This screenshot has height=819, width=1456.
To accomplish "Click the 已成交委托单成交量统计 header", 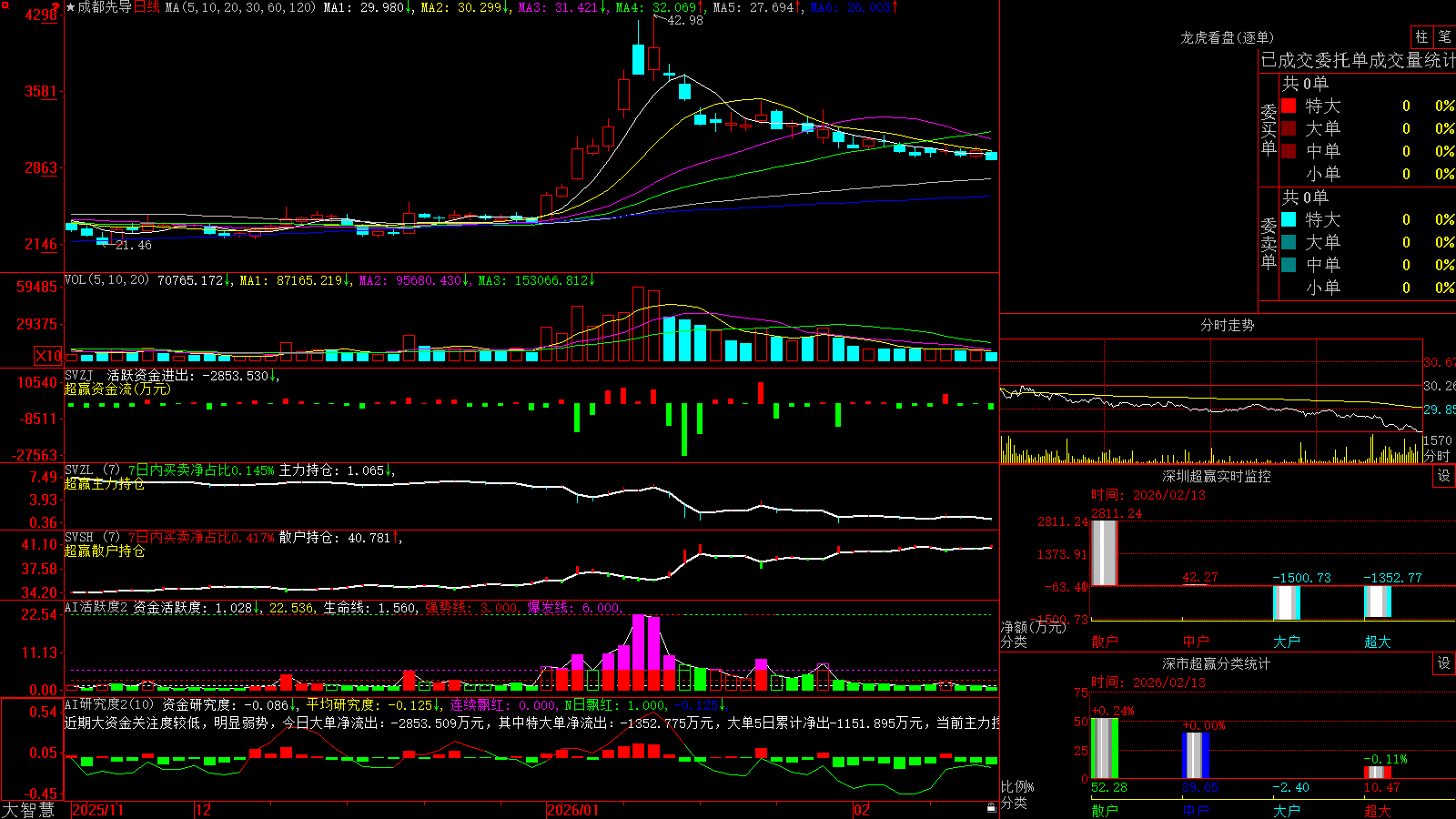I will (x=1358, y=60).
